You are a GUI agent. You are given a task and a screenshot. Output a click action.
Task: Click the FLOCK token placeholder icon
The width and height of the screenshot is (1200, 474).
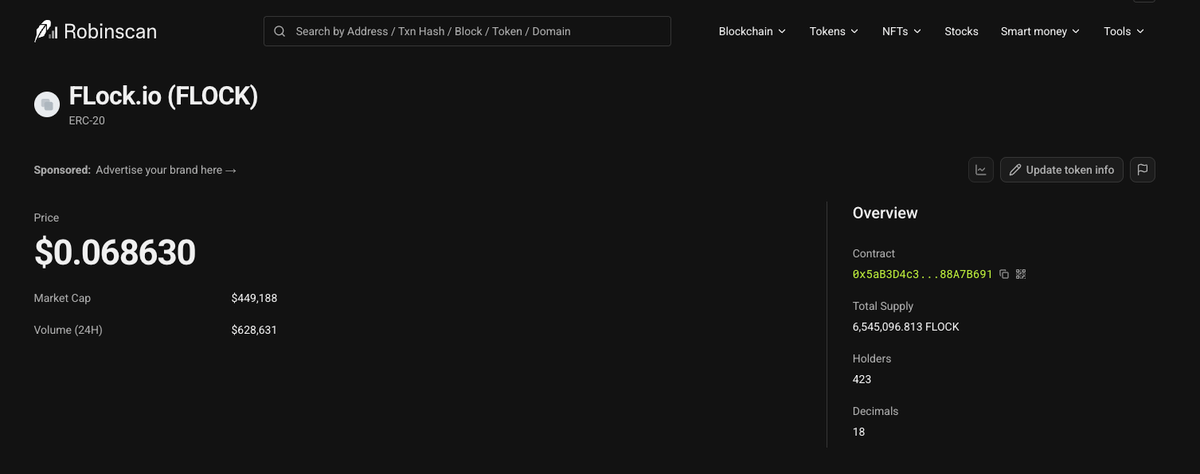[x=47, y=105]
